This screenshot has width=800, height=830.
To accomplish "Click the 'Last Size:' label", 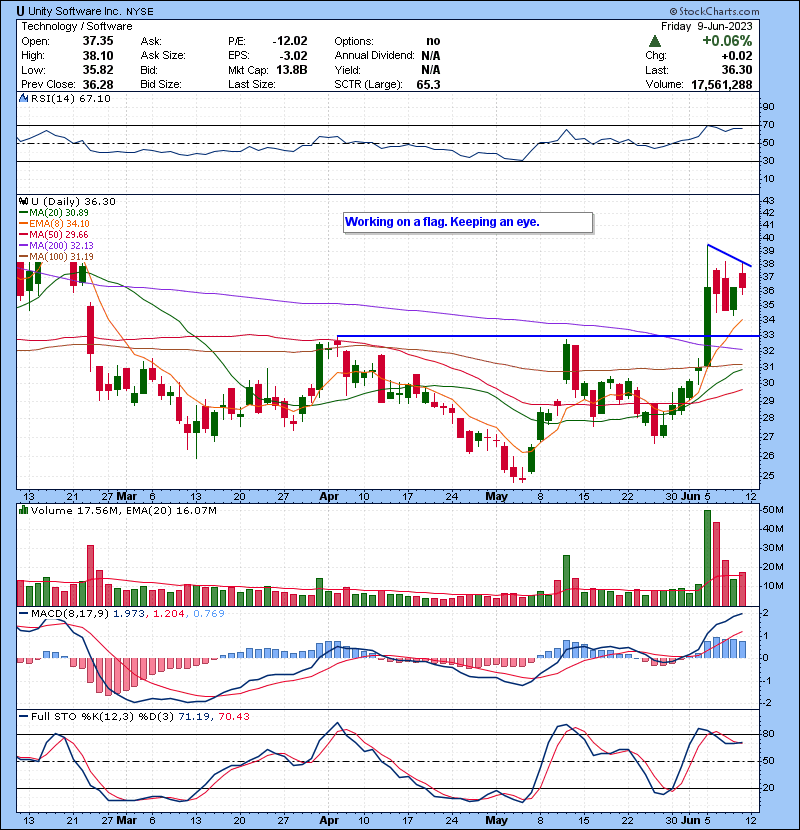I will [x=251, y=84].
